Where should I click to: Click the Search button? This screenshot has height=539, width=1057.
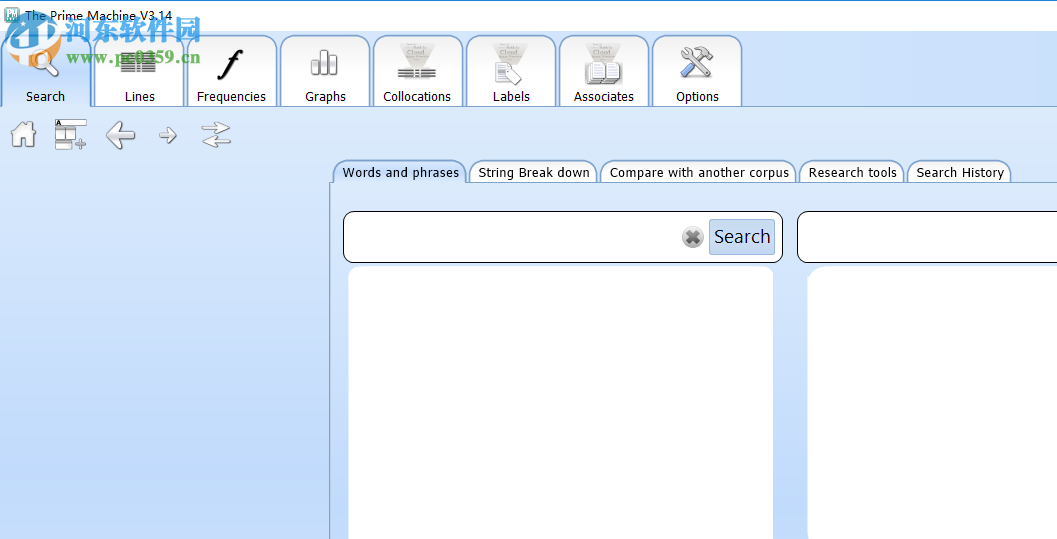[742, 237]
